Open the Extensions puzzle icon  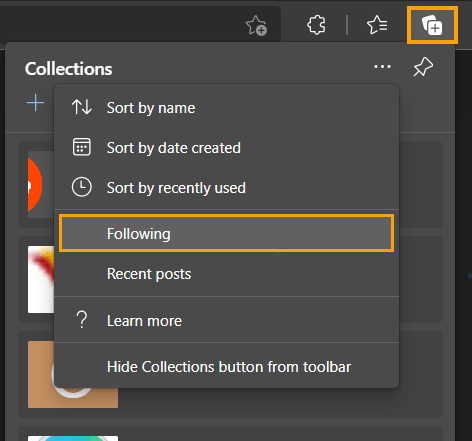316,25
